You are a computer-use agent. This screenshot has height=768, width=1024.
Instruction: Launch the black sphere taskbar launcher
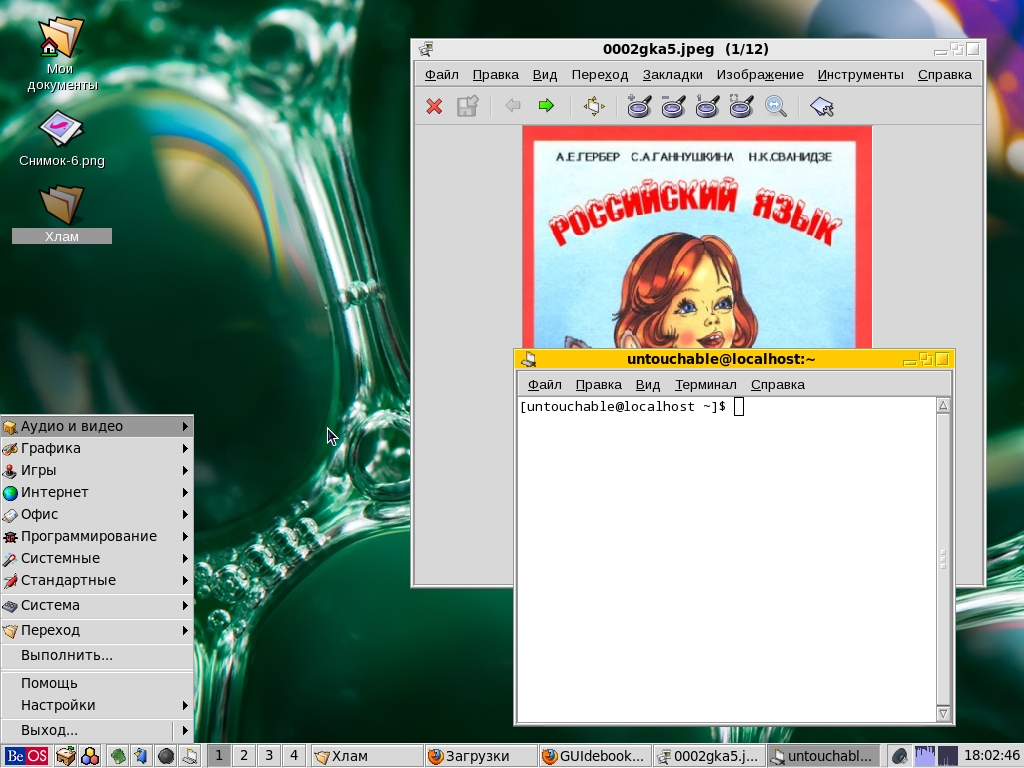click(x=166, y=756)
